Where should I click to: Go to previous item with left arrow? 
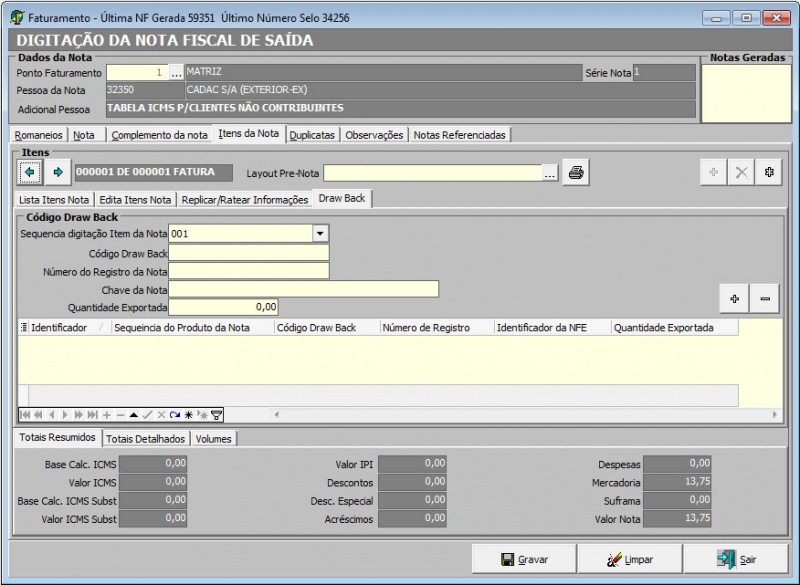[x=30, y=172]
